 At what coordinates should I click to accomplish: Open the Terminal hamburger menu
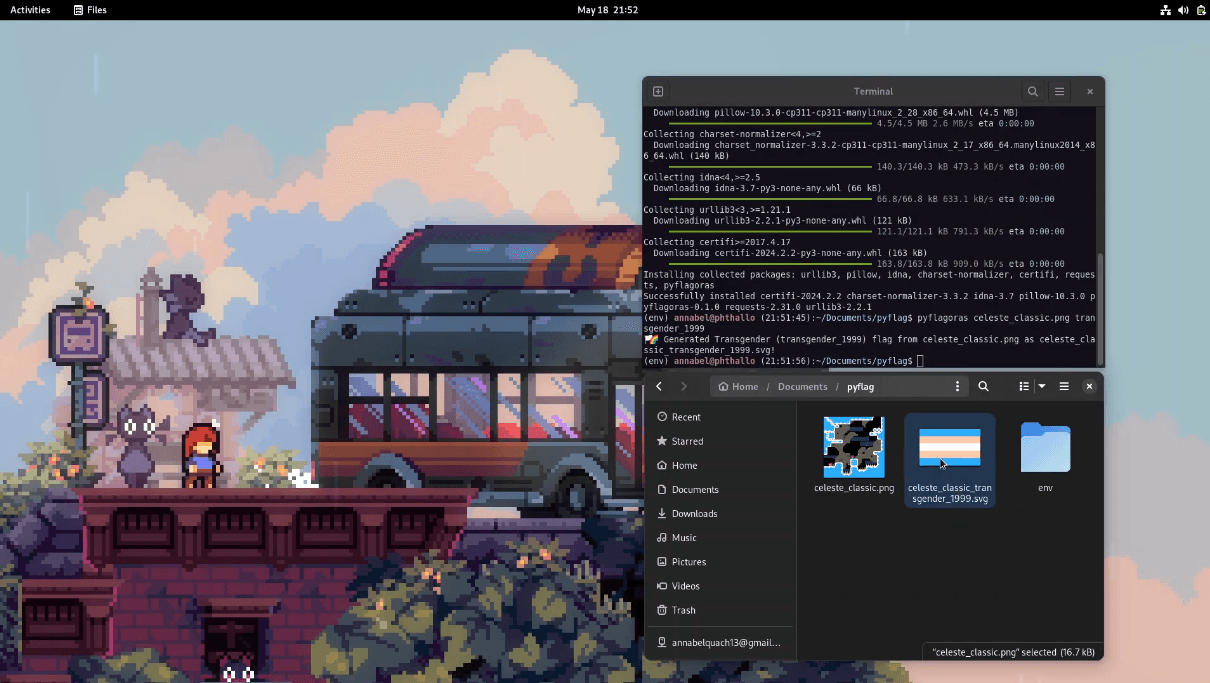[x=1060, y=91]
